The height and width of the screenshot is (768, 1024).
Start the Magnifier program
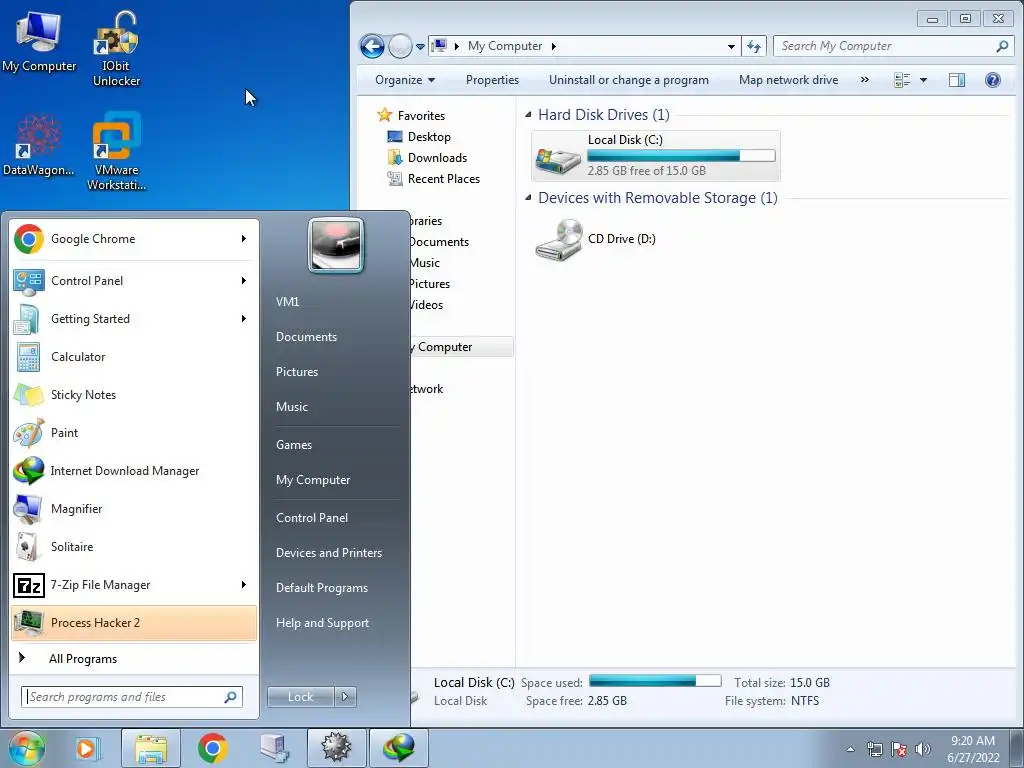(134, 509)
